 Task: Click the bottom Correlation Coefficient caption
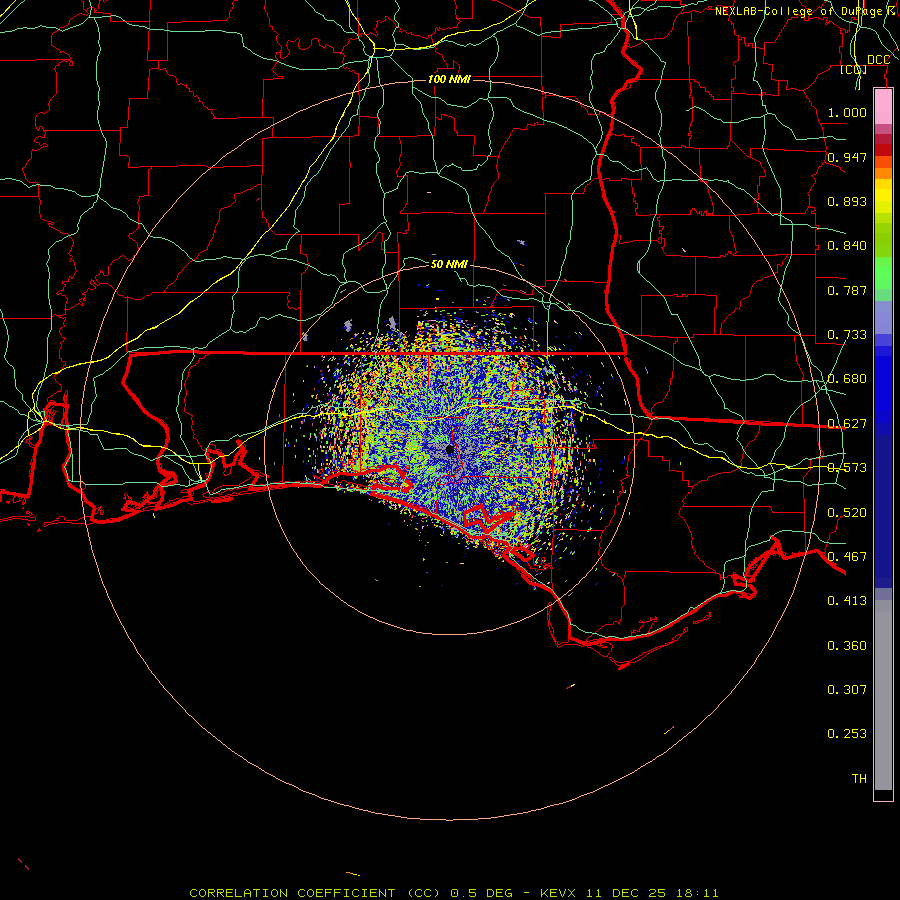pyautogui.click(x=453, y=893)
